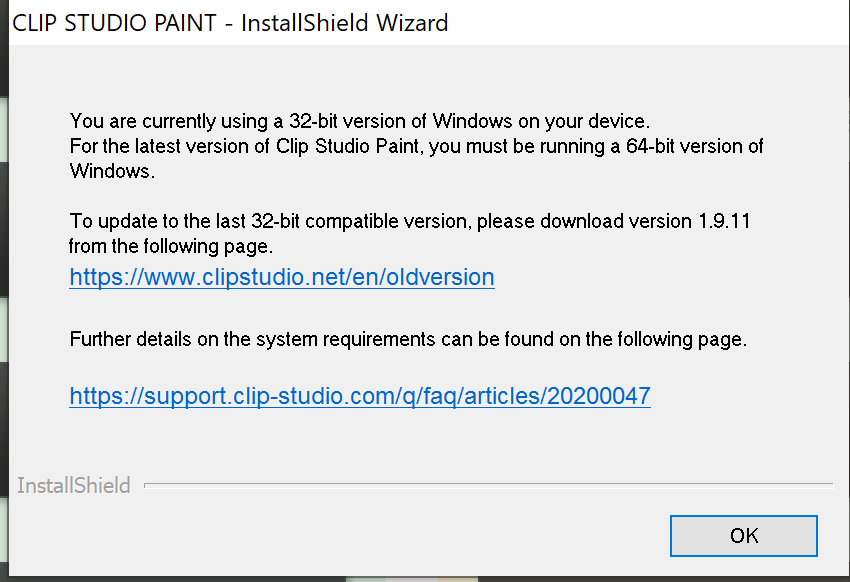Click the "Further details on the system" sentence
The height and width of the screenshot is (582, 850).
[407, 339]
